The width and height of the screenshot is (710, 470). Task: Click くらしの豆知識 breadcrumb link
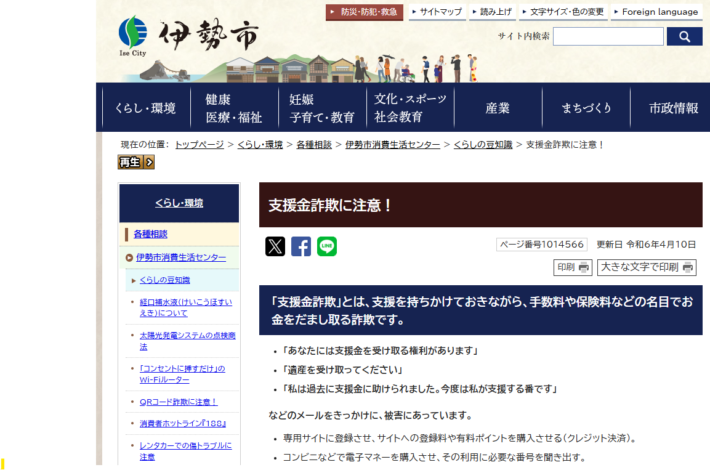point(483,144)
